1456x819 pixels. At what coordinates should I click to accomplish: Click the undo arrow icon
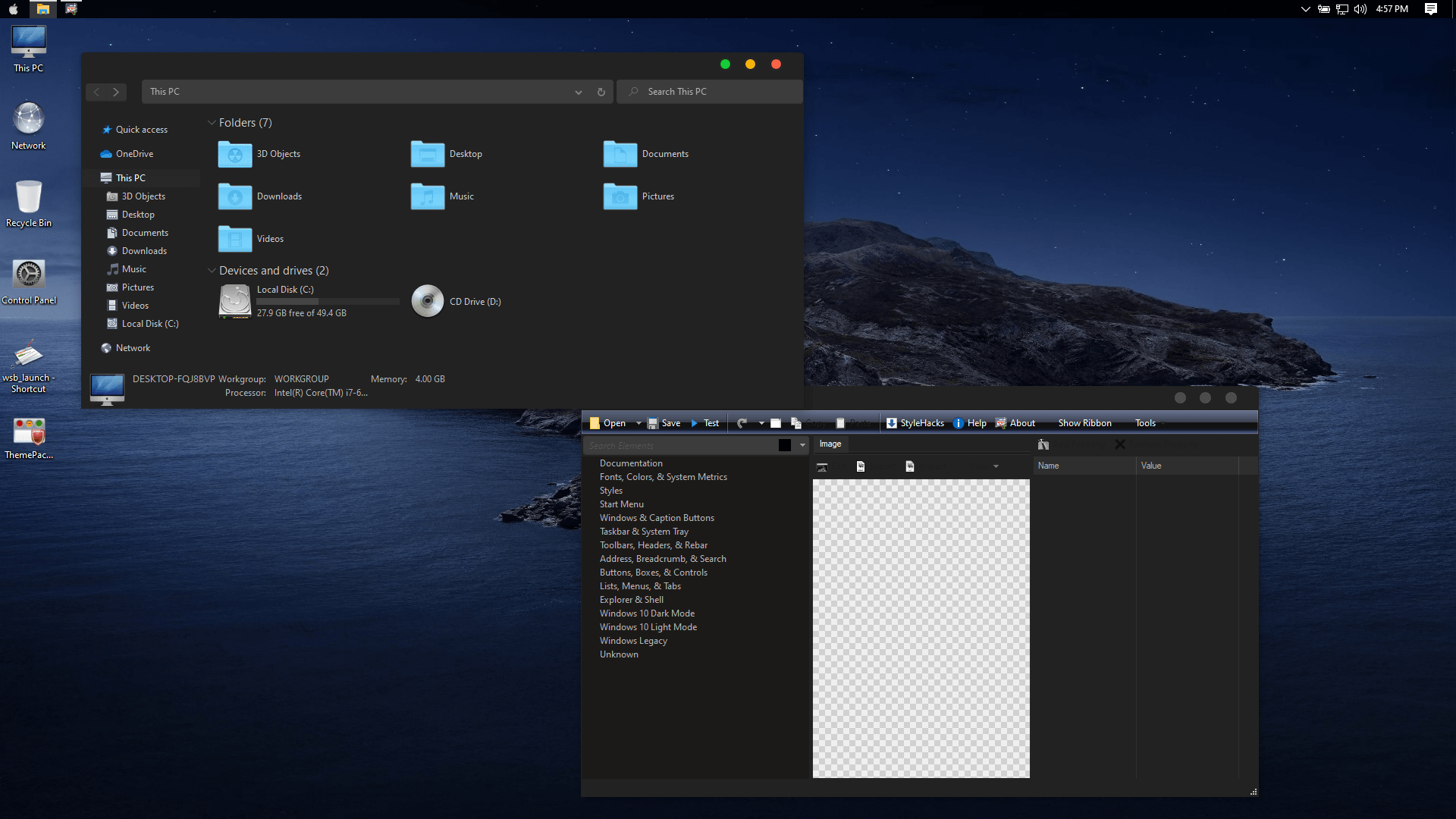[742, 423]
